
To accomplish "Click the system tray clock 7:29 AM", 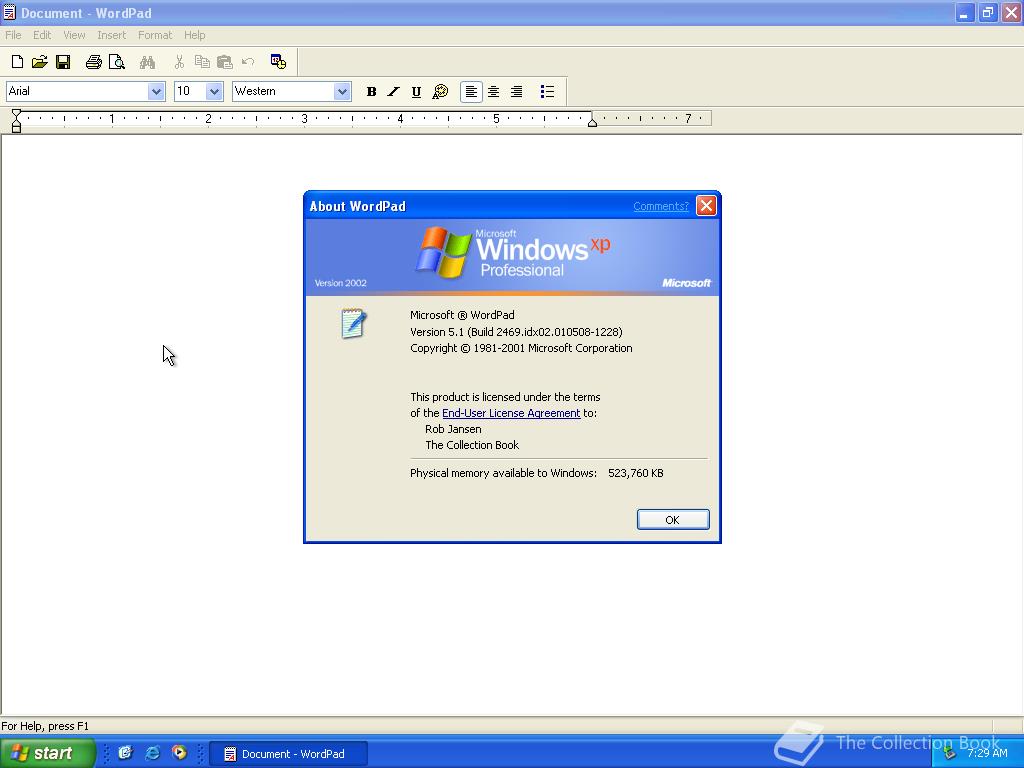I will [987, 753].
